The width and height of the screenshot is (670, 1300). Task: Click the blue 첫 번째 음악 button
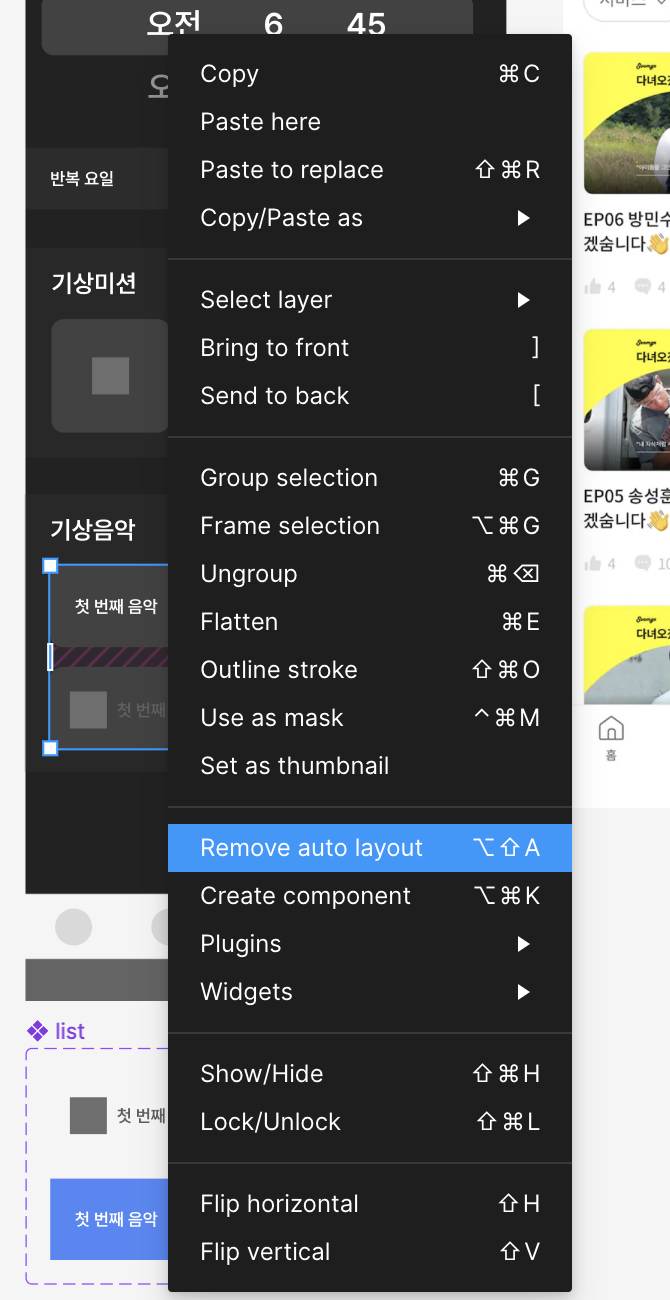click(x=109, y=1219)
